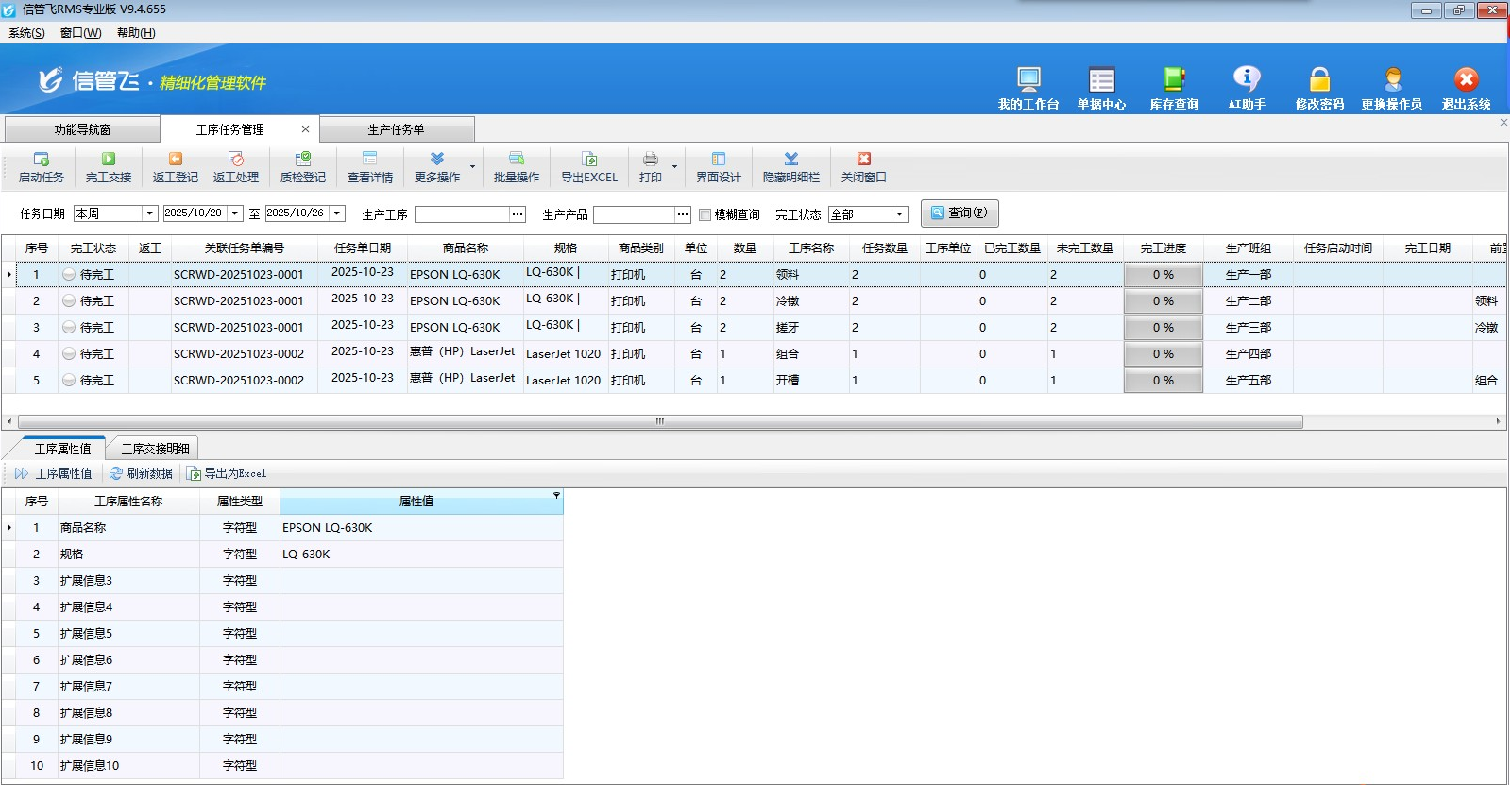The image size is (1512, 785).
Task: Click the horizontal scrollbar of the task grid
Action: [x=659, y=422]
